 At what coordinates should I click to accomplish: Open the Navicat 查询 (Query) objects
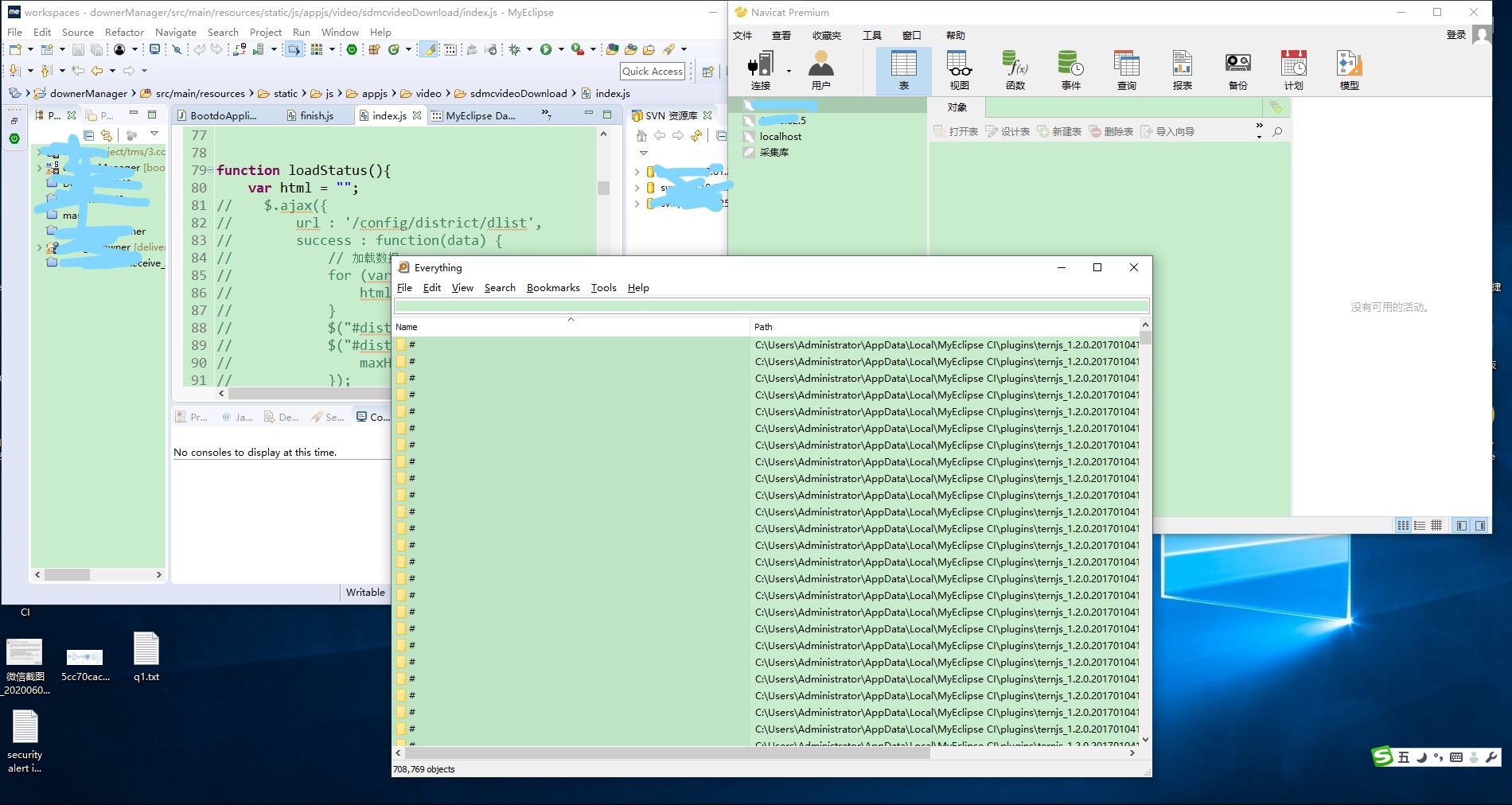coord(1127,70)
